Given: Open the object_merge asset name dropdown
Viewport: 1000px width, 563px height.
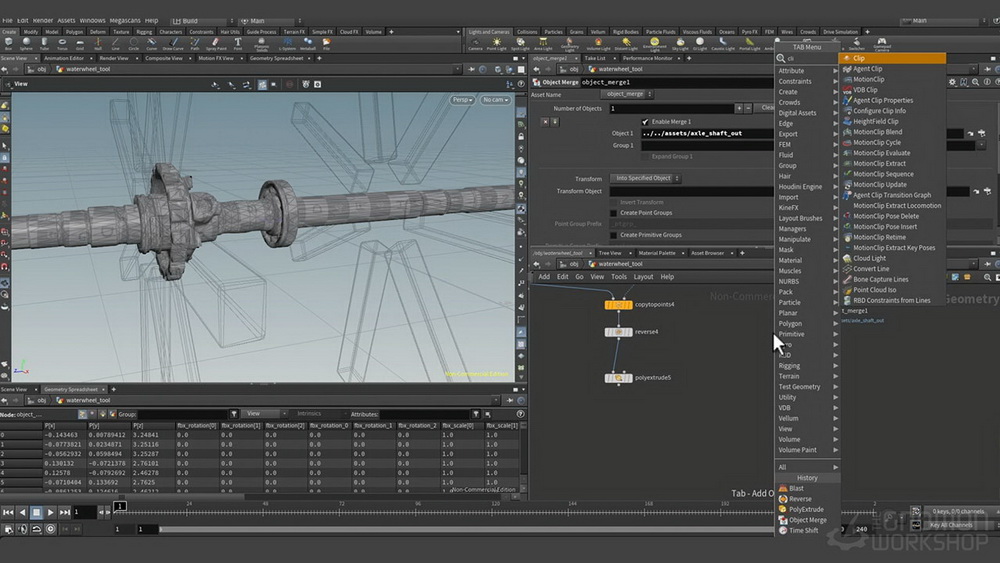Looking at the screenshot, I should click(627, 94).
